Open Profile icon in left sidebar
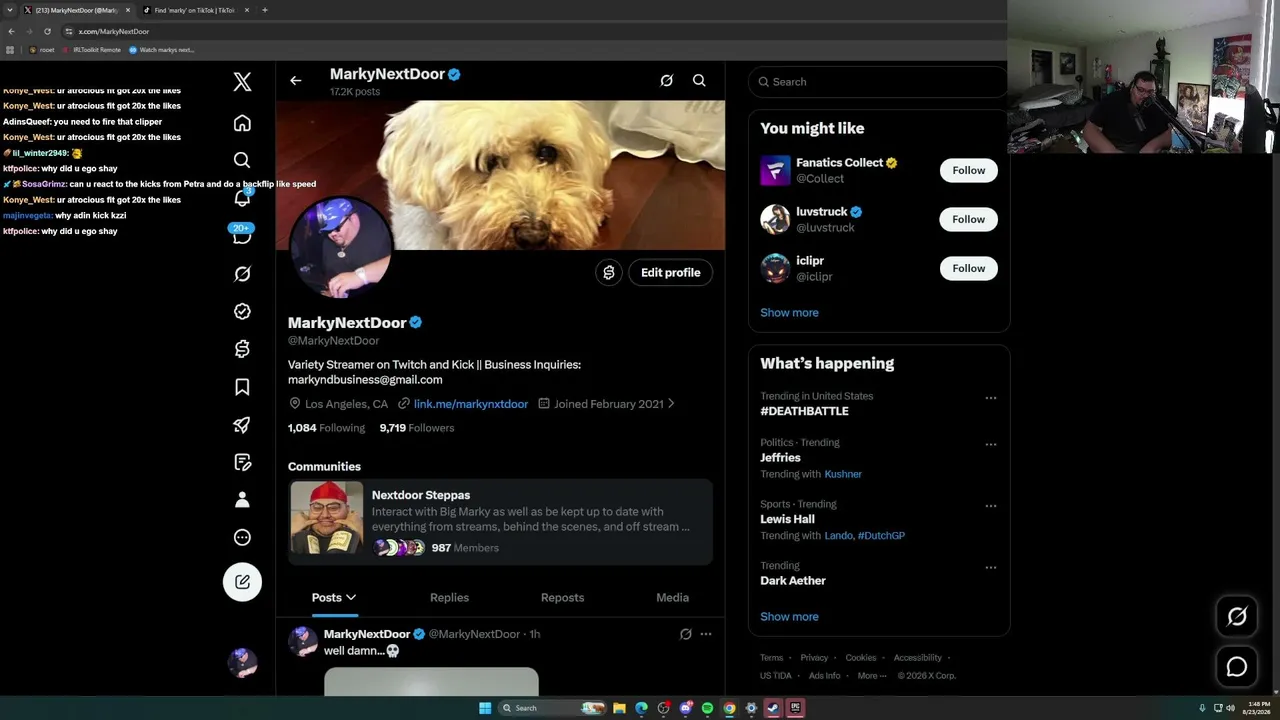Image resolution: width=1280 pixels, height=720 pixels. (x=242, y=500)
